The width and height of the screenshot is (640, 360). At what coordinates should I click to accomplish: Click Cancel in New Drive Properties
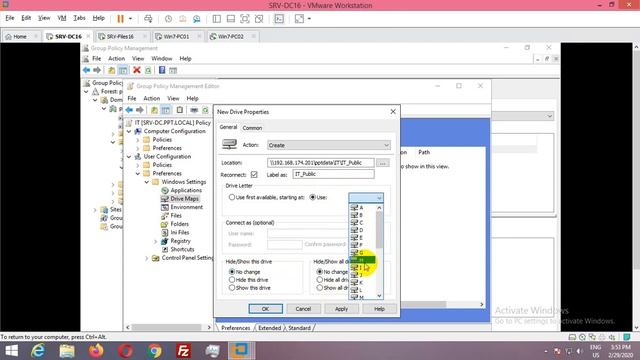click(x=303, y=309)
